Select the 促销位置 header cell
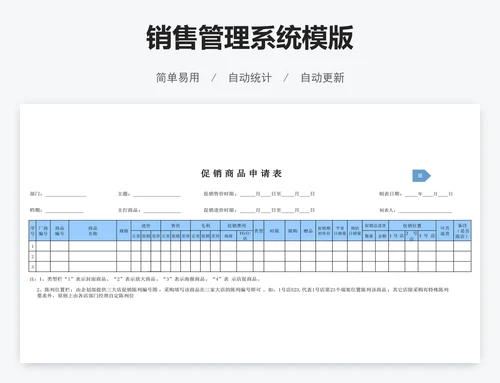This screenshot has height=383, width=500. click(412, 226)
